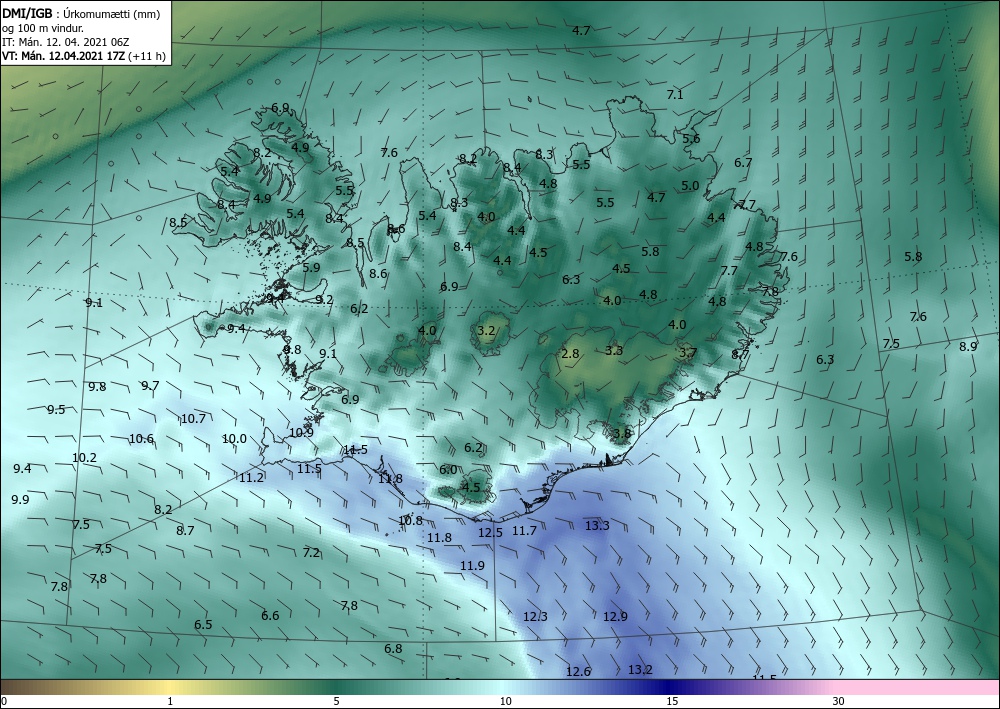Click the 10.8 value near the south coast

click(410, 521)
